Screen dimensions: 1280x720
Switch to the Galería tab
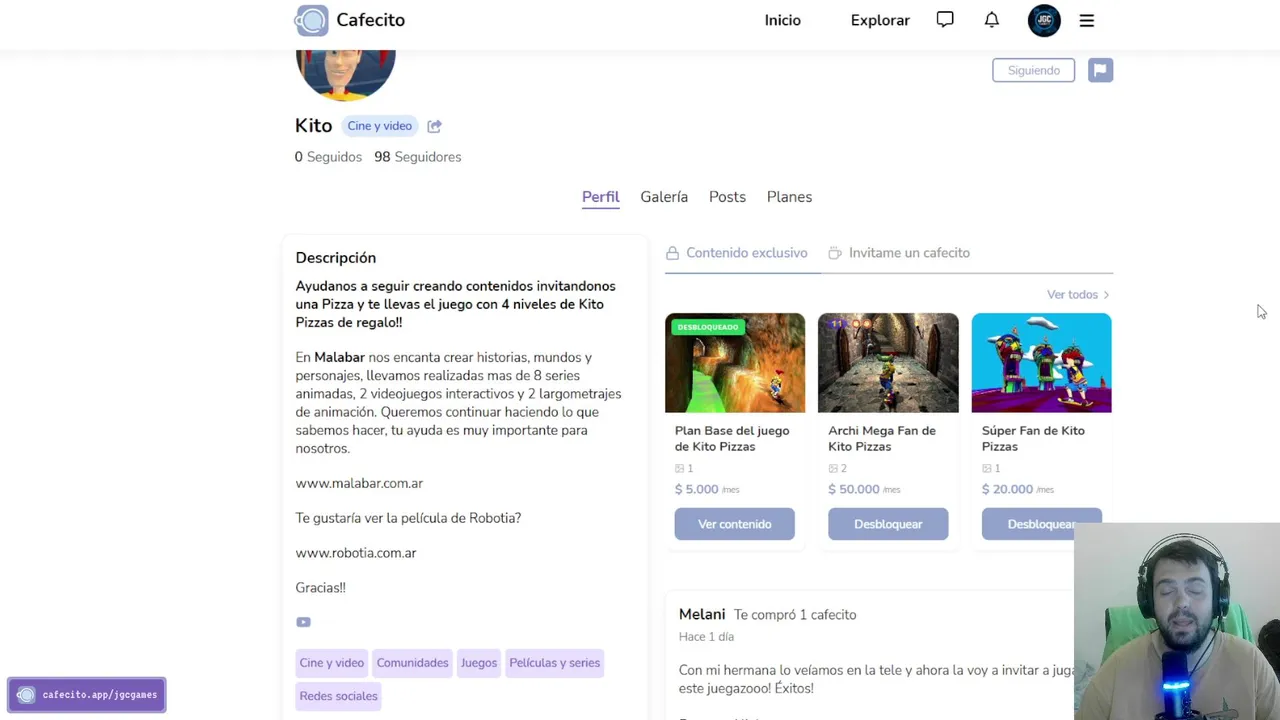pos(664,197)
